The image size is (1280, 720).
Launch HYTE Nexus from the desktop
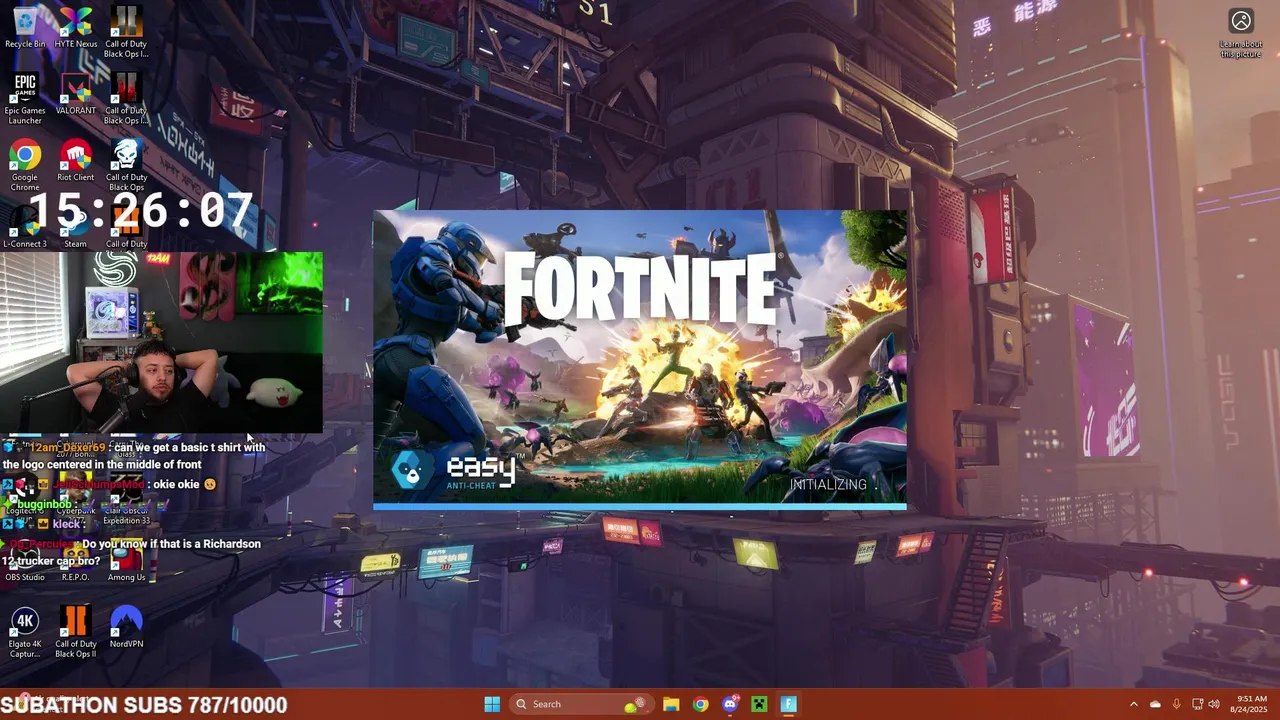click(76, 27)
